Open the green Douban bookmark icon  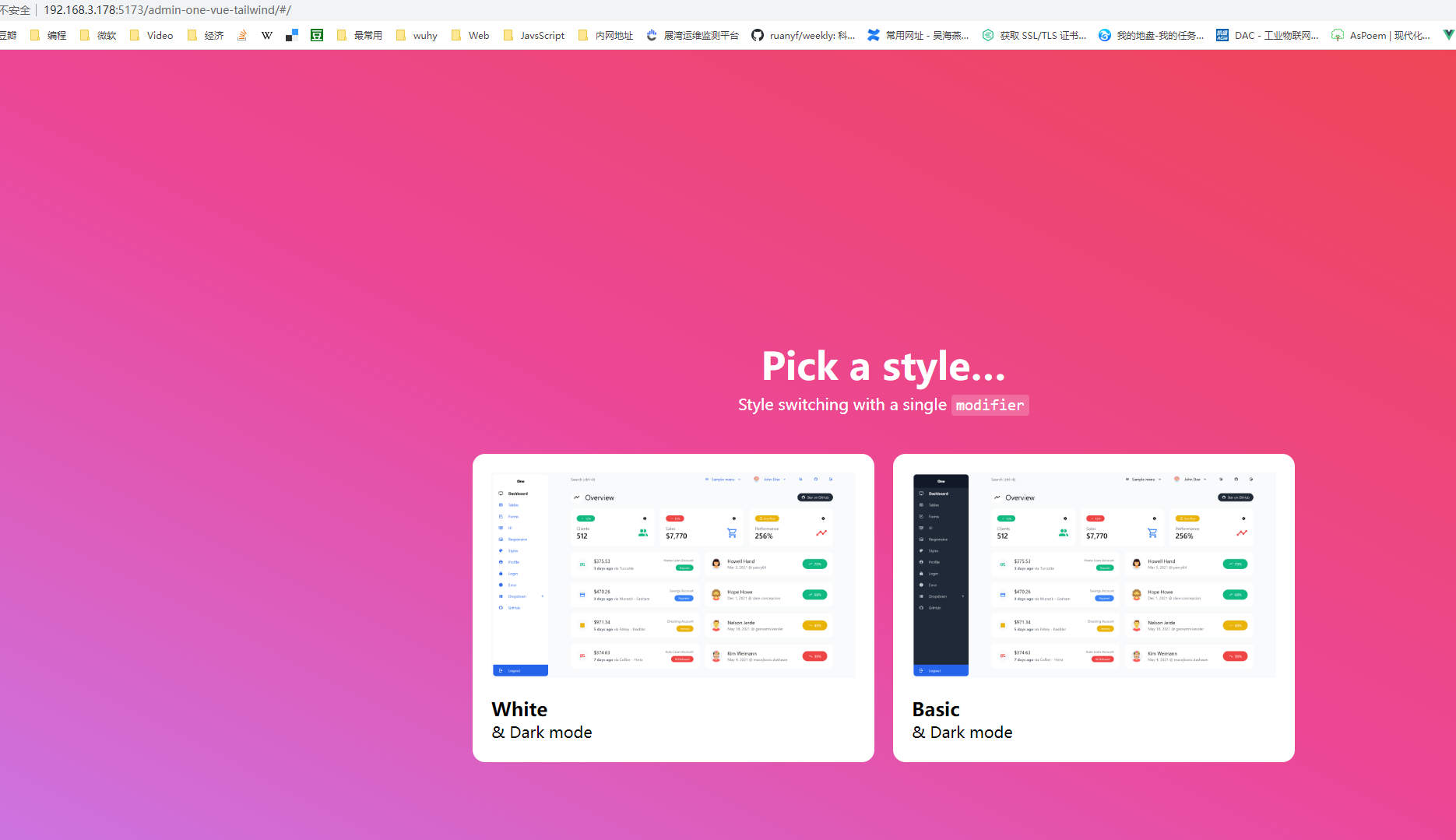(317, 35)
